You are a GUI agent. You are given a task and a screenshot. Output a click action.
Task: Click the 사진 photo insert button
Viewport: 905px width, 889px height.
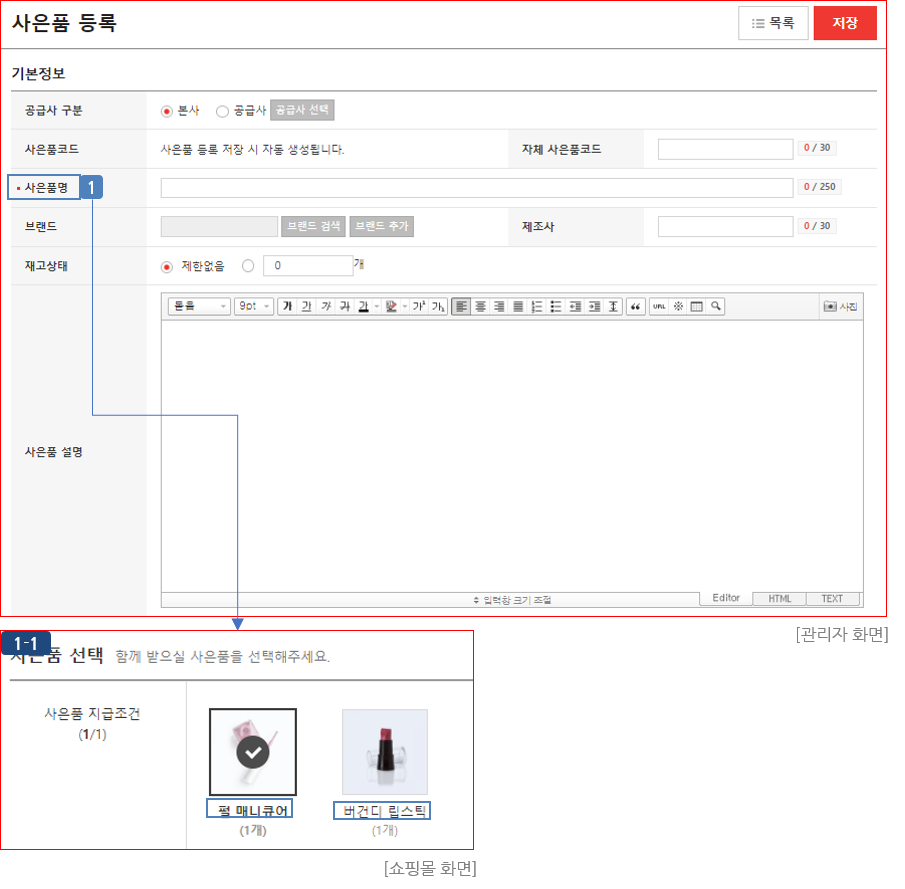coord(840,306)
